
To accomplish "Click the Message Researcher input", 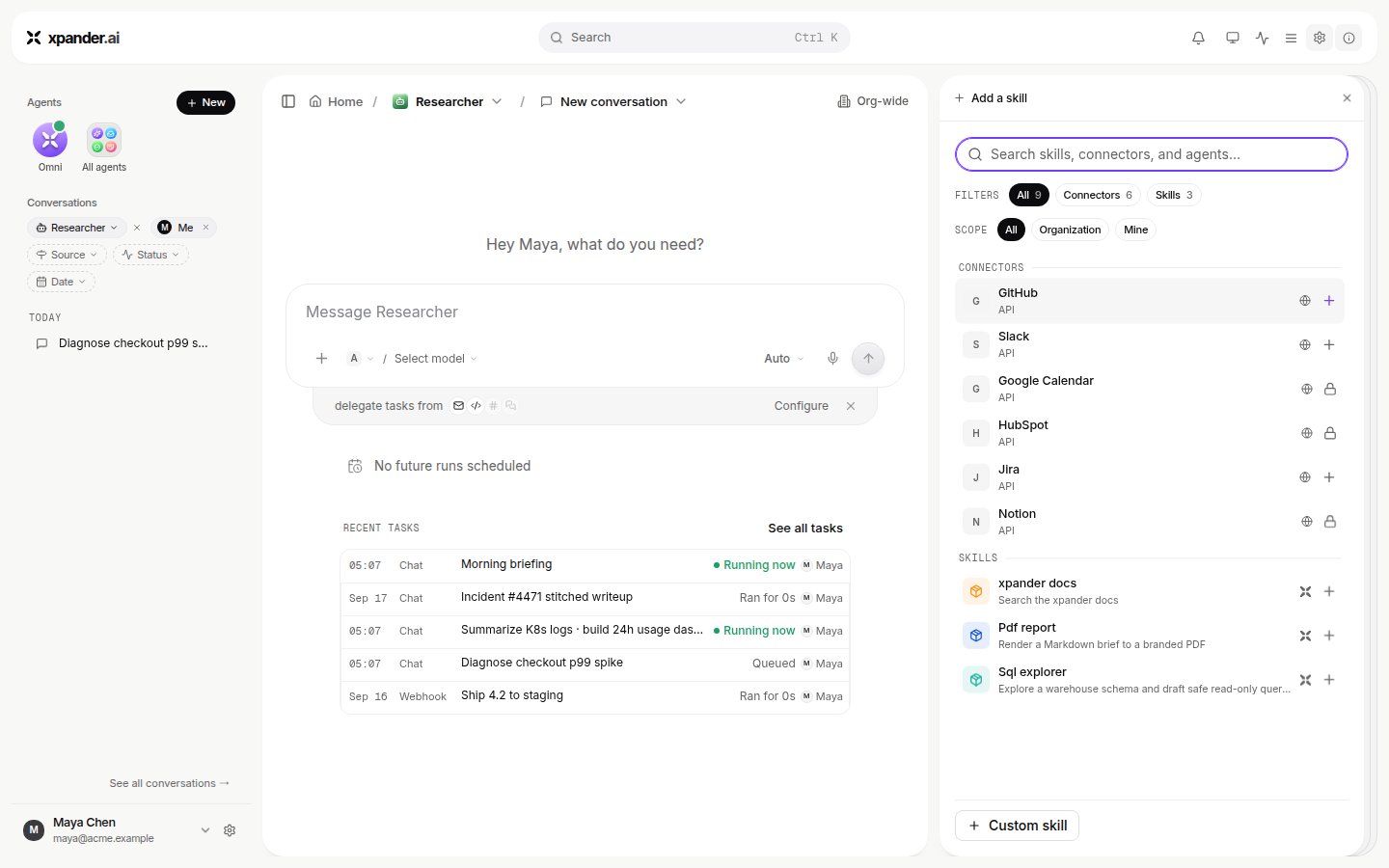I will [x=595, y=312].
